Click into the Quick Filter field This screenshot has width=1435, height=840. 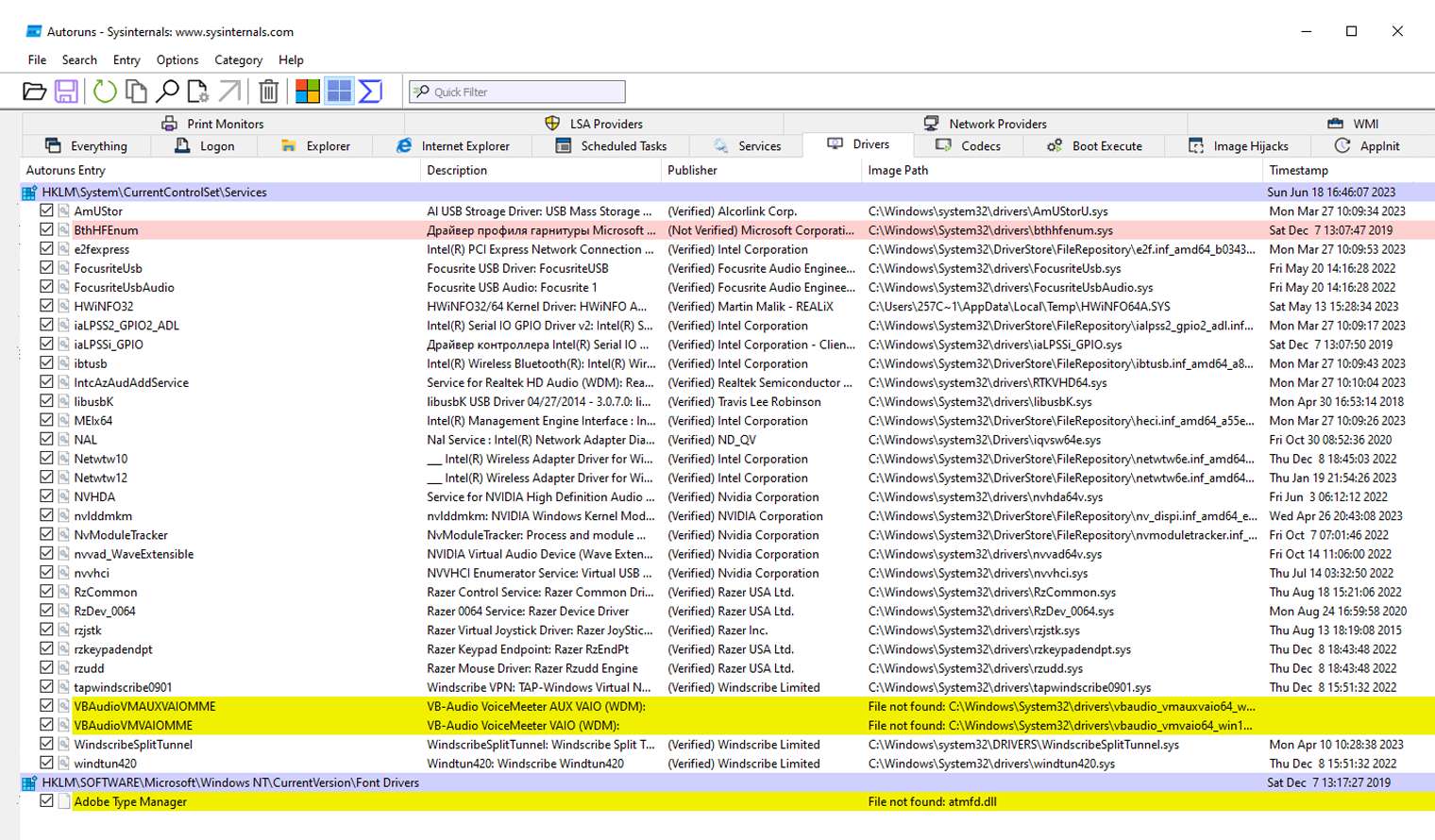tap(517, 92)
